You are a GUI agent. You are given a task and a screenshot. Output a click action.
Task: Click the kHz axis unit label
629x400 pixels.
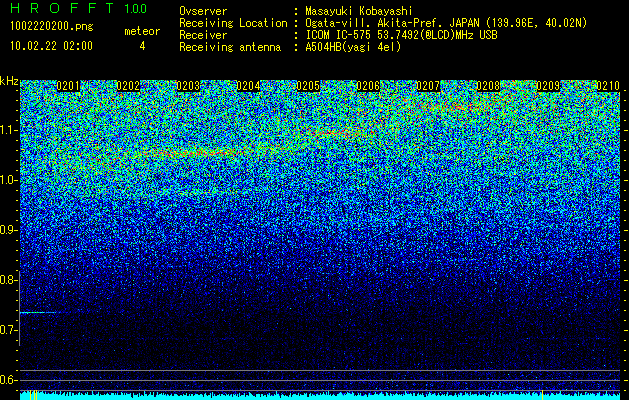click(9, 81)
